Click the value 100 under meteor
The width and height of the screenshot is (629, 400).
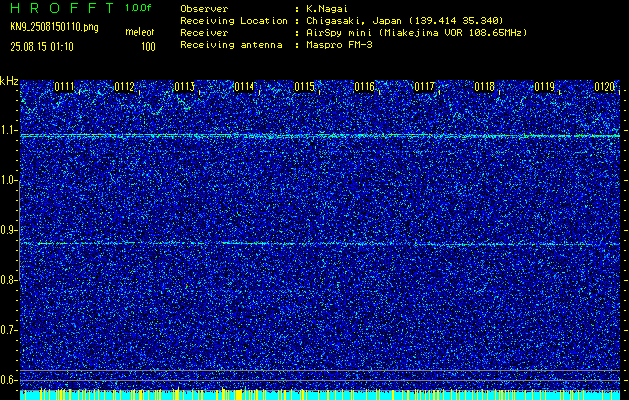click(x=148, y=47)
